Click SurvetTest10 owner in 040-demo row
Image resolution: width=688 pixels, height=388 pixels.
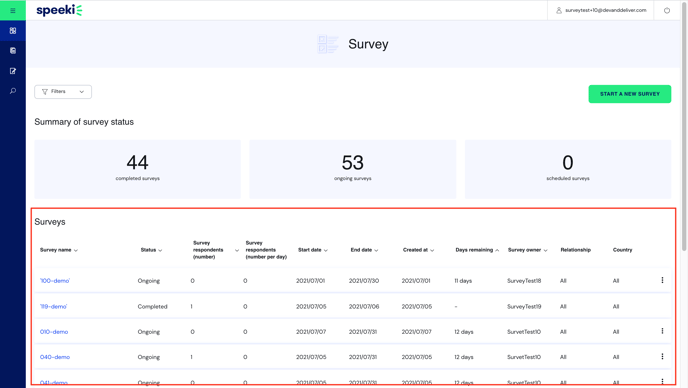524,357
